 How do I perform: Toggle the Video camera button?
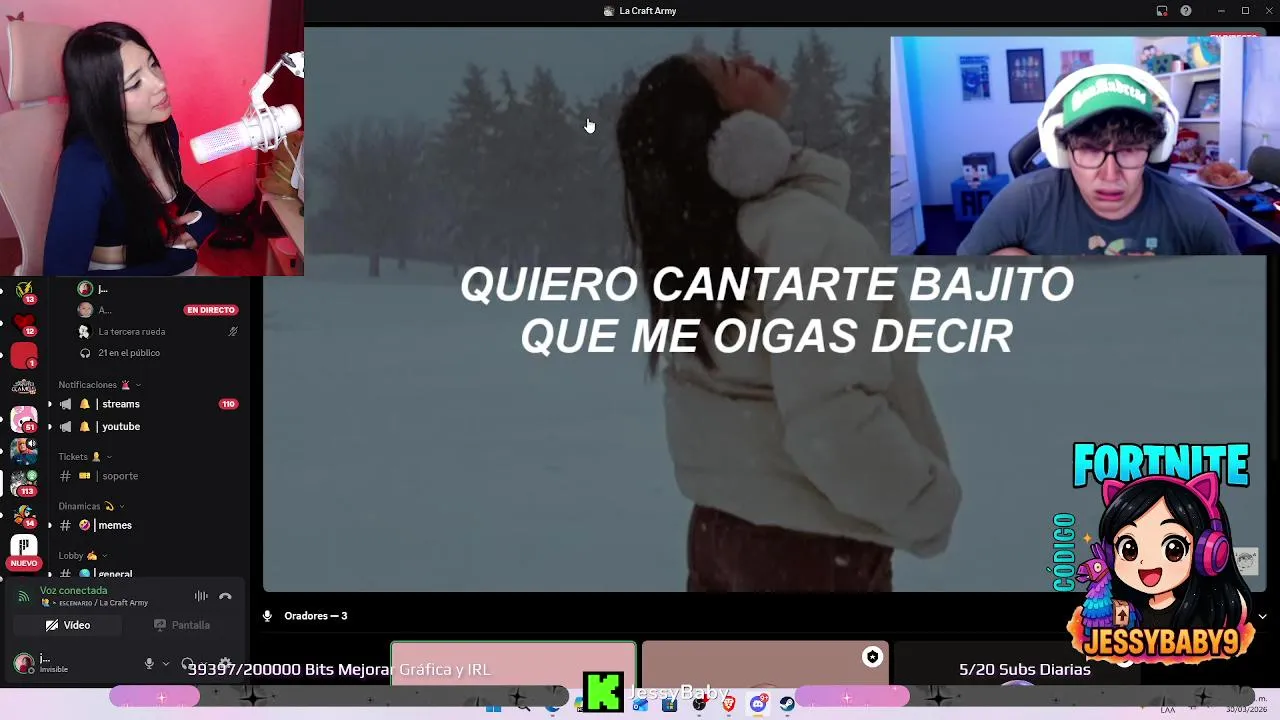(68, 625)
